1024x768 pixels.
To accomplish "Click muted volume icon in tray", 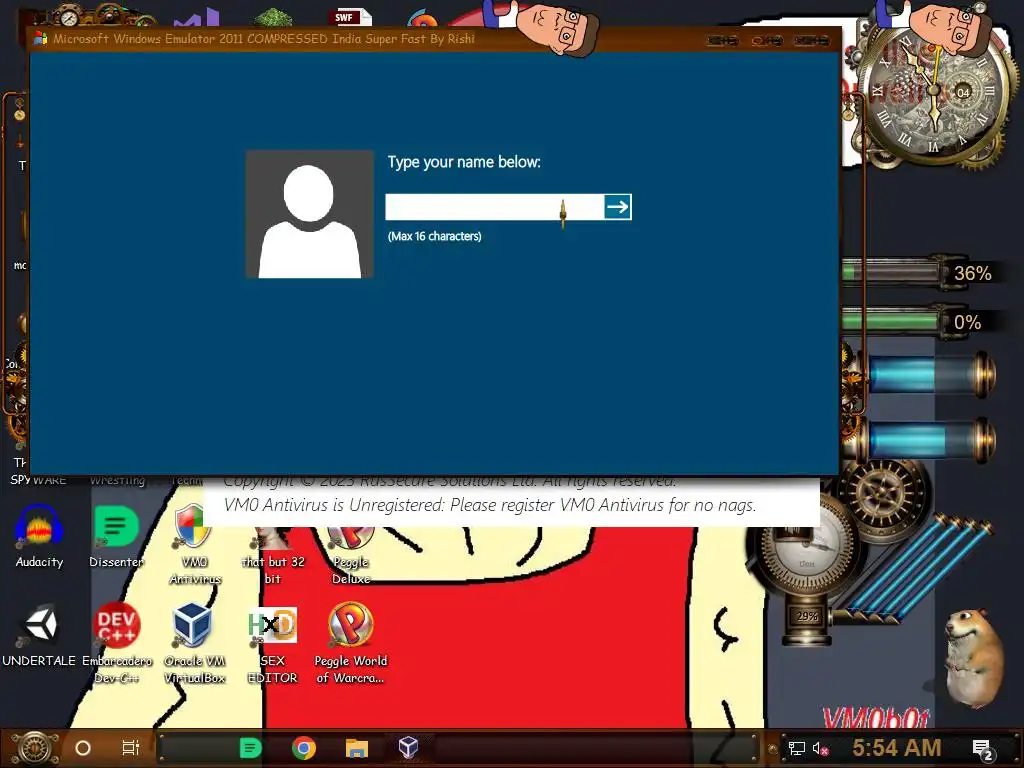I will click(820, 748).
